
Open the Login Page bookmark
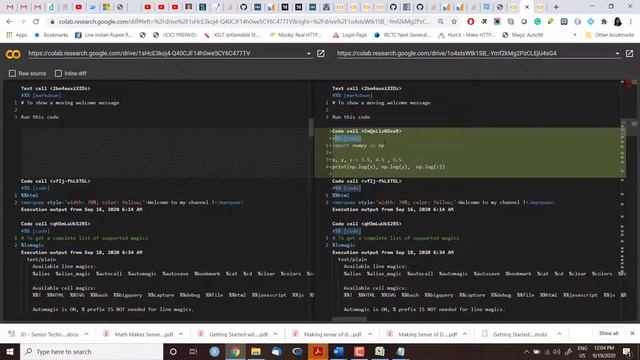[x=350, y=35]
